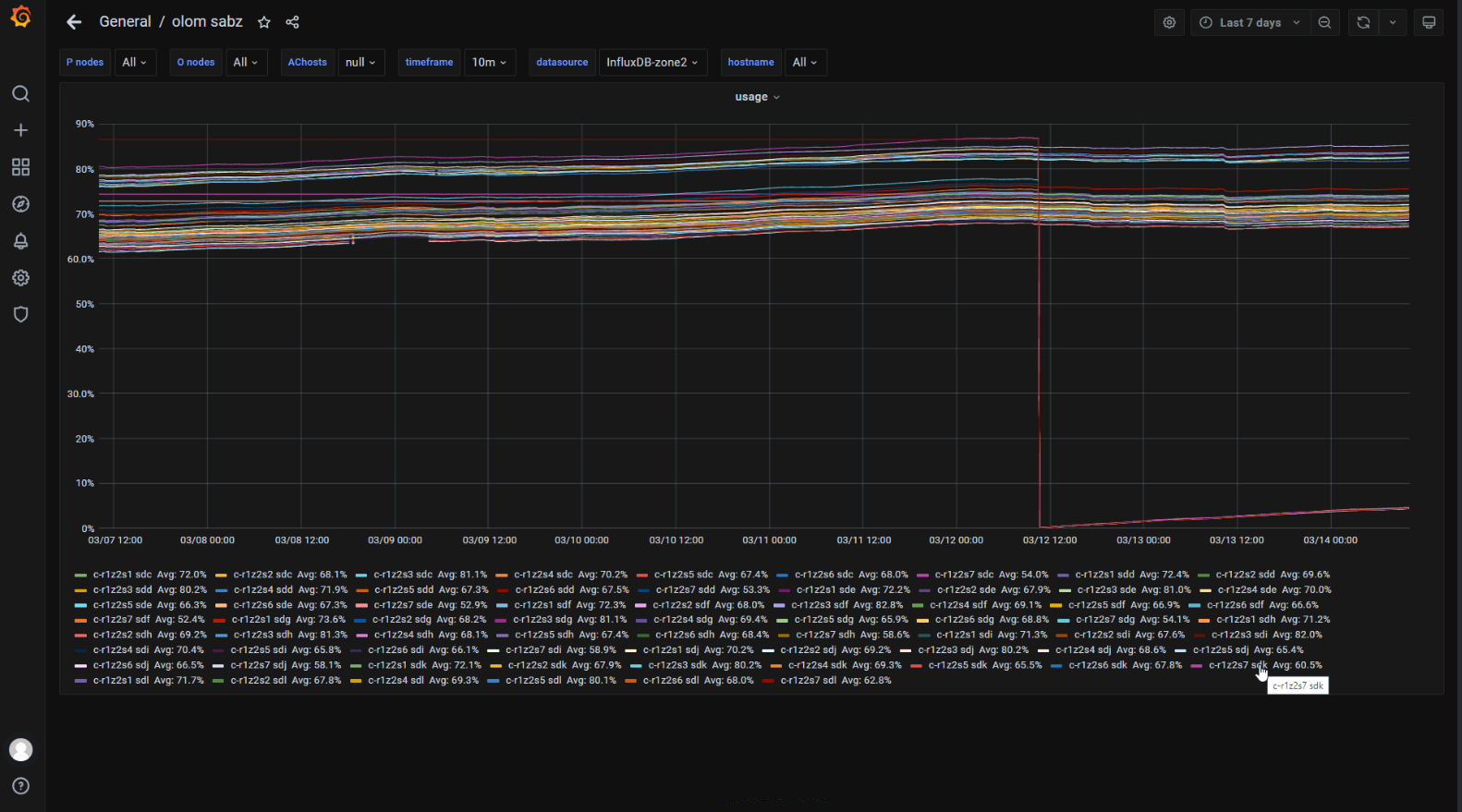Viewport: 1462px width, 812px height.
Task: Open the InfluxDB-zone2 datasource dropdown
Action: [x=652, y=63]
